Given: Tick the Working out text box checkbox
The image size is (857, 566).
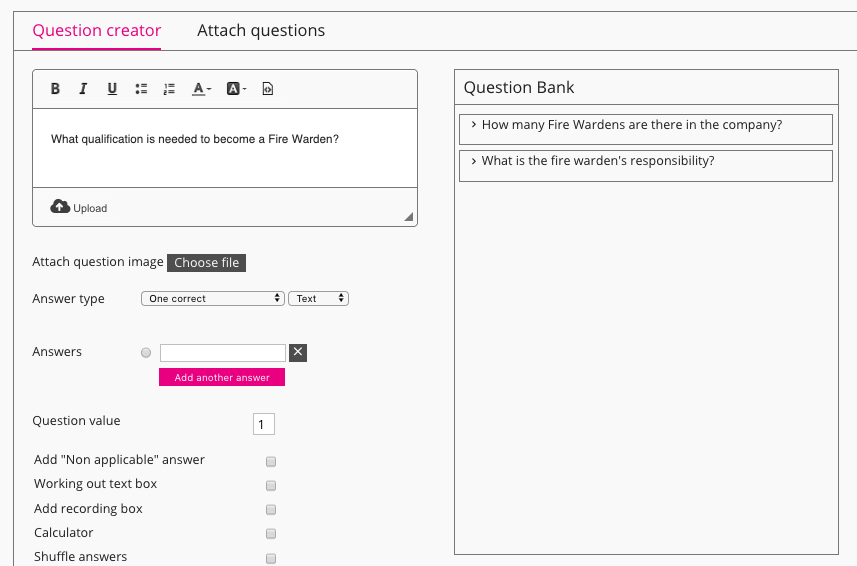Looking at the screenshot, I should click(x=271, y=486).
